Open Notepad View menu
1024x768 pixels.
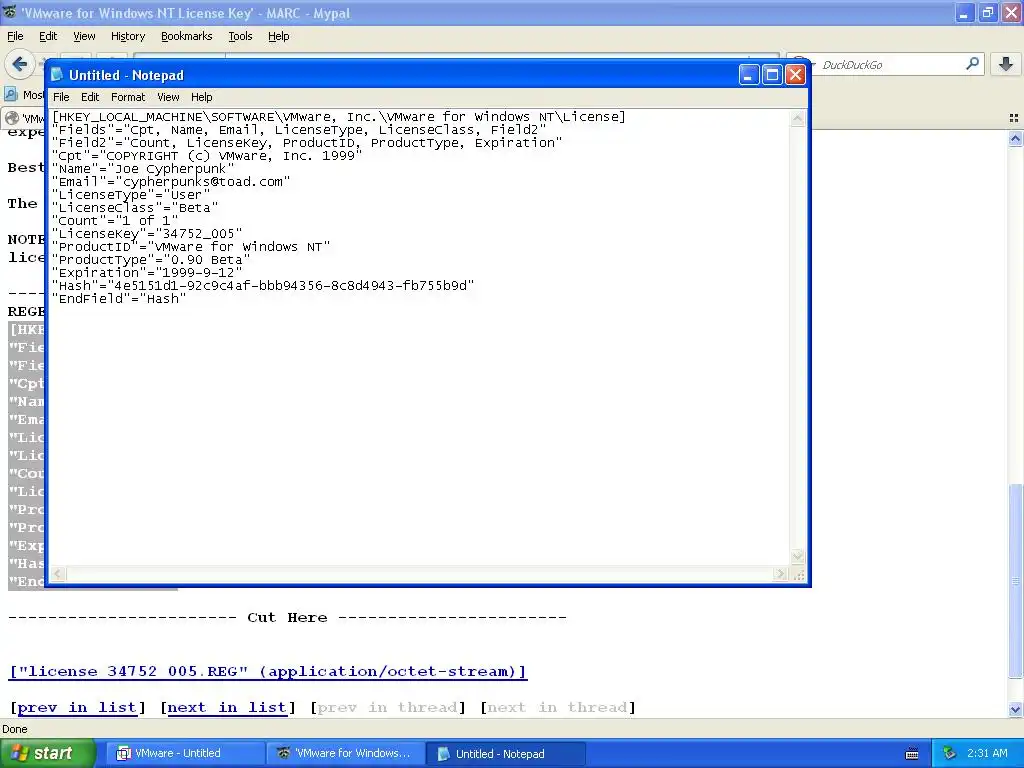pos(168,97)
